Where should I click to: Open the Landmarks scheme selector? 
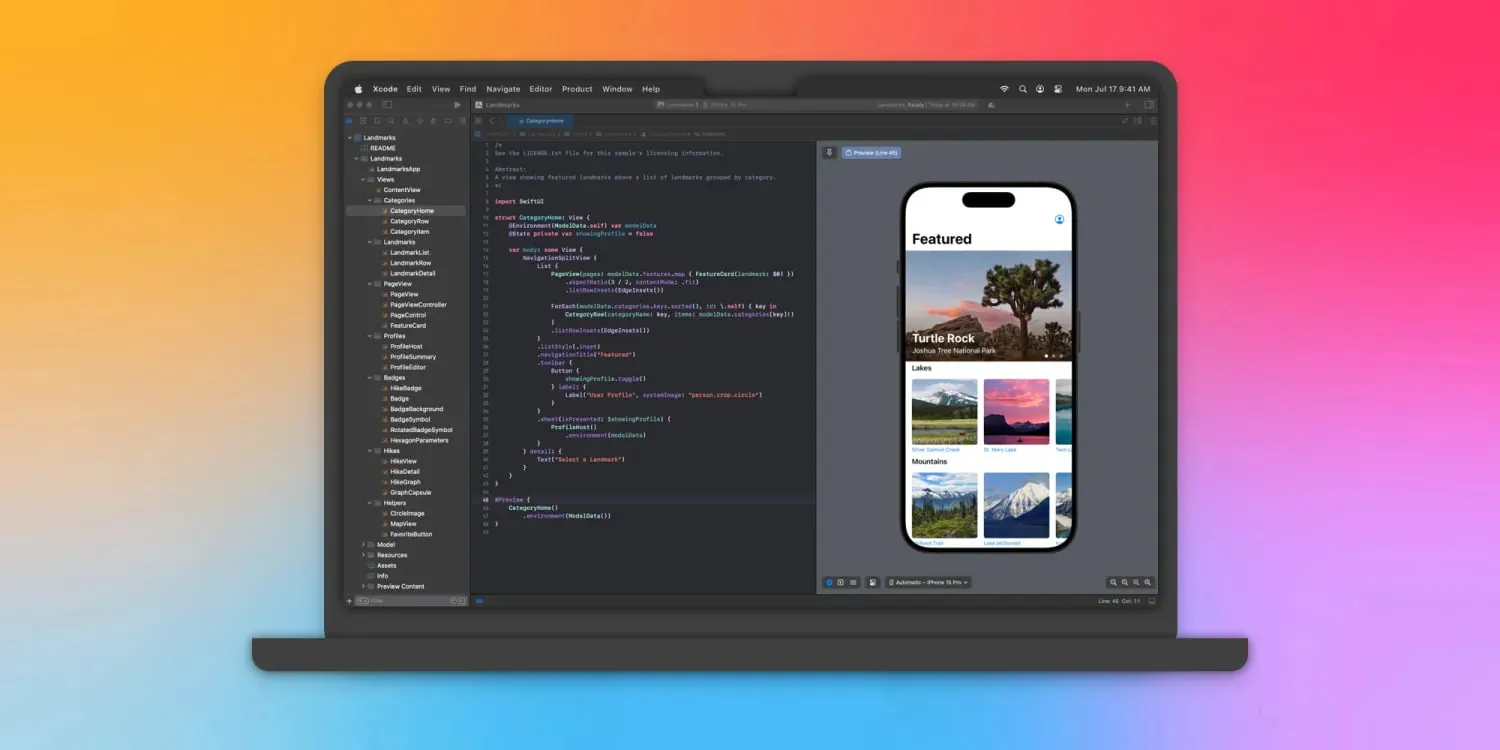(679, 104)
